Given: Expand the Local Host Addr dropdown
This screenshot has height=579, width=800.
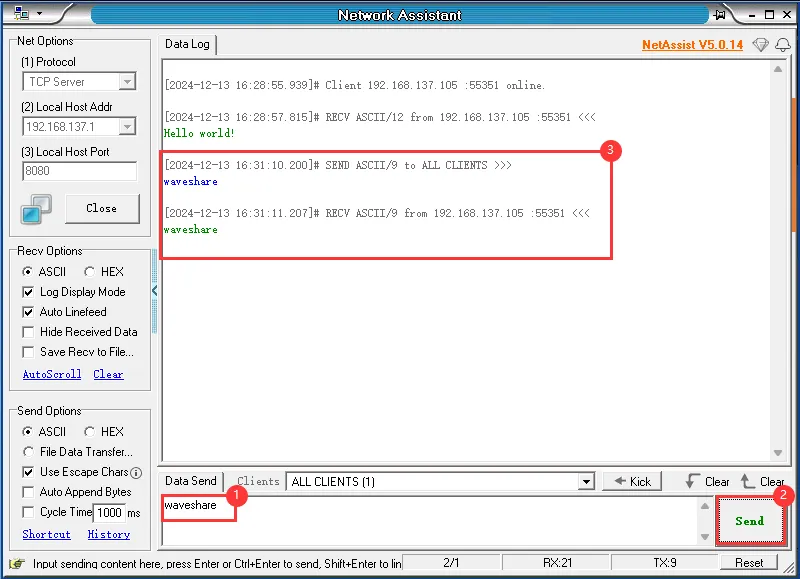Looking at the screenshot, I should [x=127, y=127].
